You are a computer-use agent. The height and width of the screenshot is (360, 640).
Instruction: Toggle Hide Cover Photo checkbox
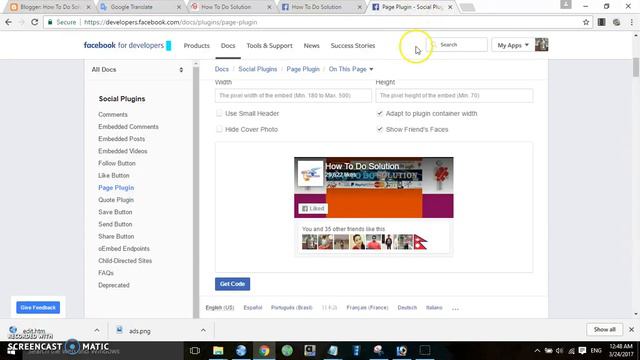tap(219, 129)
